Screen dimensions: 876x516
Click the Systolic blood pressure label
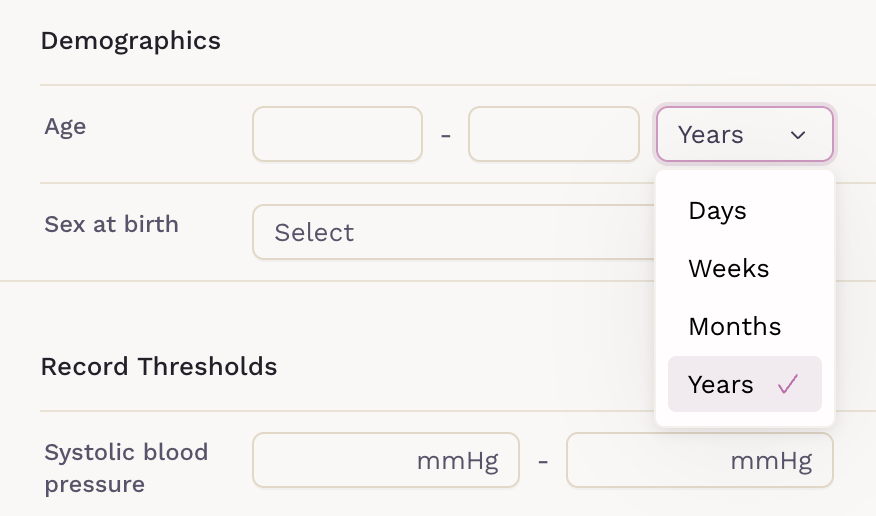[126, 468]
